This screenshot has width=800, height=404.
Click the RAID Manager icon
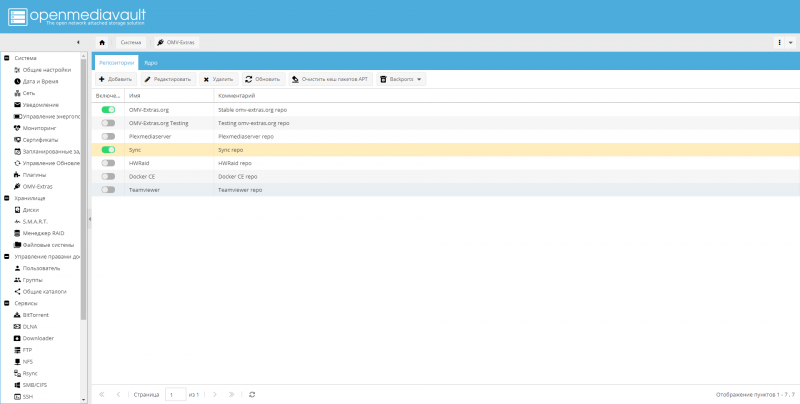(17, 233)
